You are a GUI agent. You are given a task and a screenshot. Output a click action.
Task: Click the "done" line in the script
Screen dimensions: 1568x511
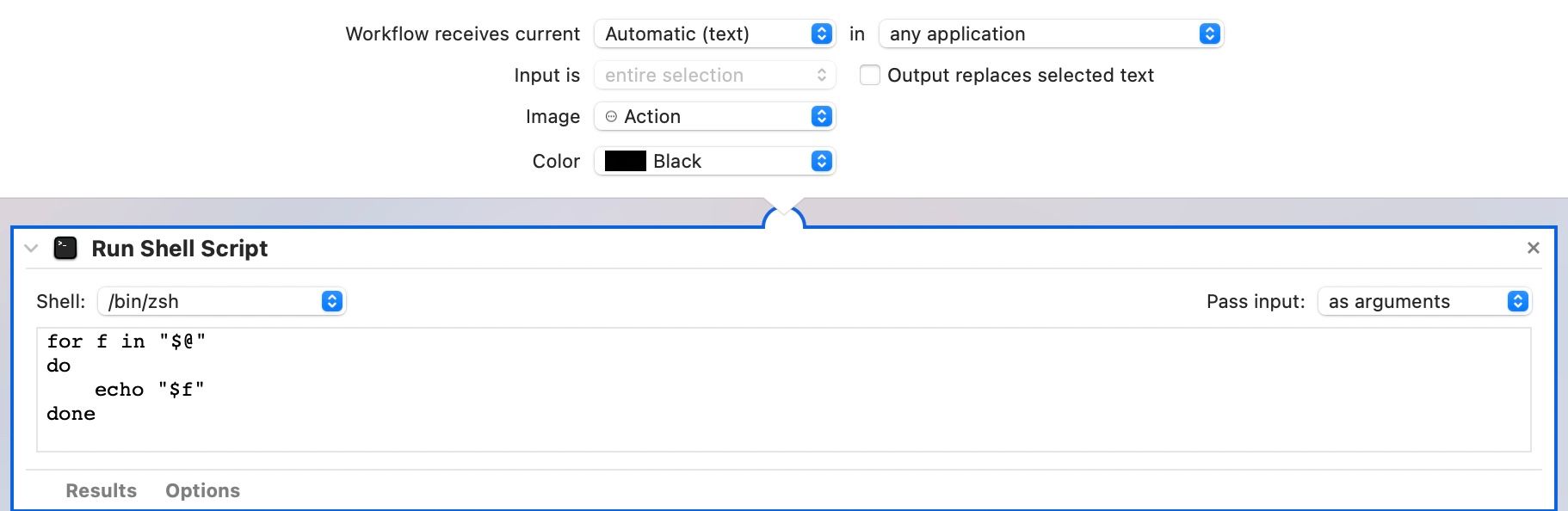click(71, 414)
